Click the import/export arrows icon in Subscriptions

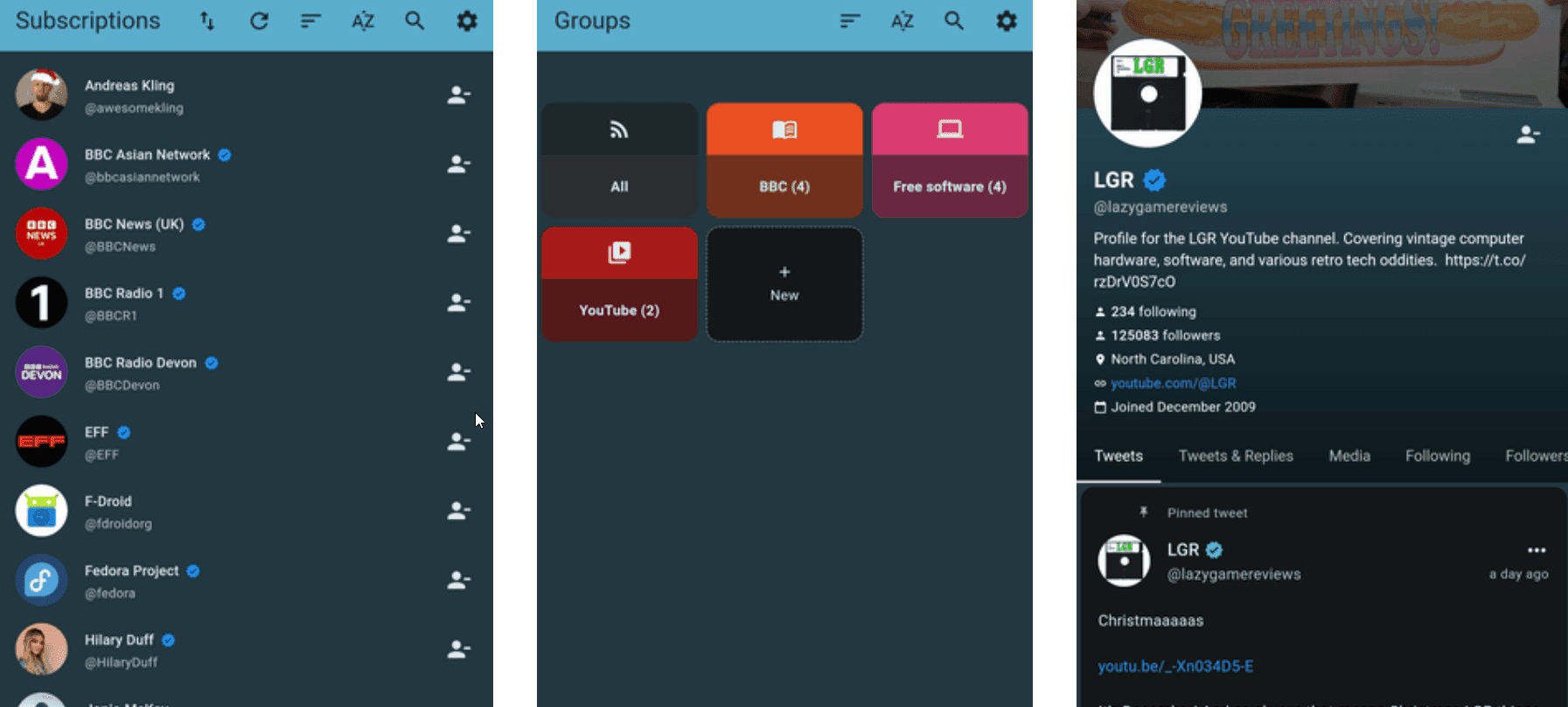(207, 21)
